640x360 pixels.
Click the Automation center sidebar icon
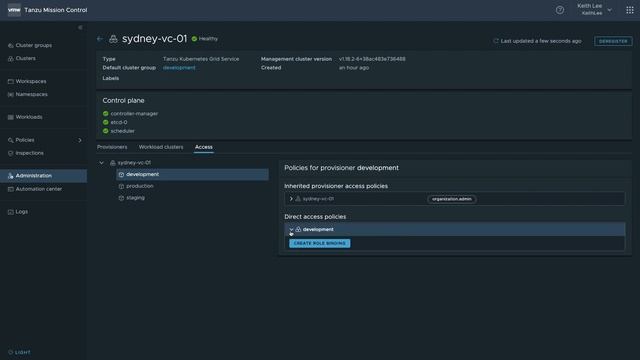[x=11, y=189]
